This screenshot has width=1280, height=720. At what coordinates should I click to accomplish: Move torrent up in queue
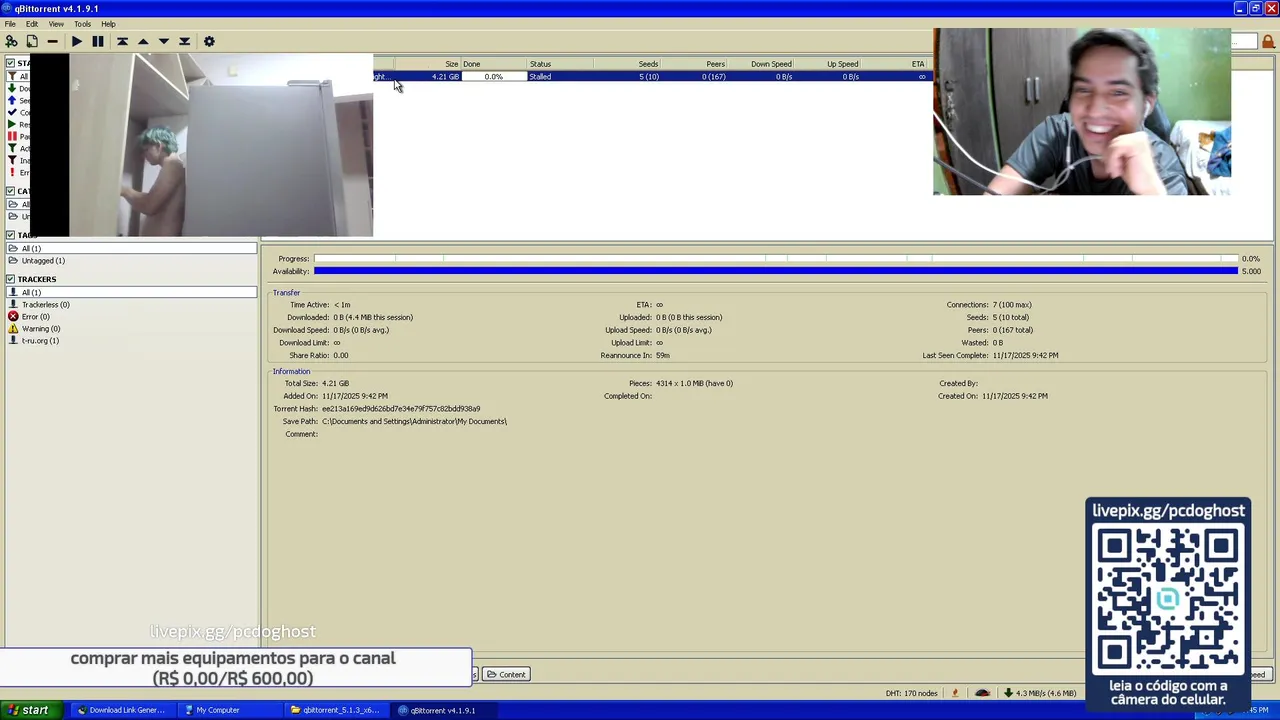pyautogui.click(x=143, y=41)
